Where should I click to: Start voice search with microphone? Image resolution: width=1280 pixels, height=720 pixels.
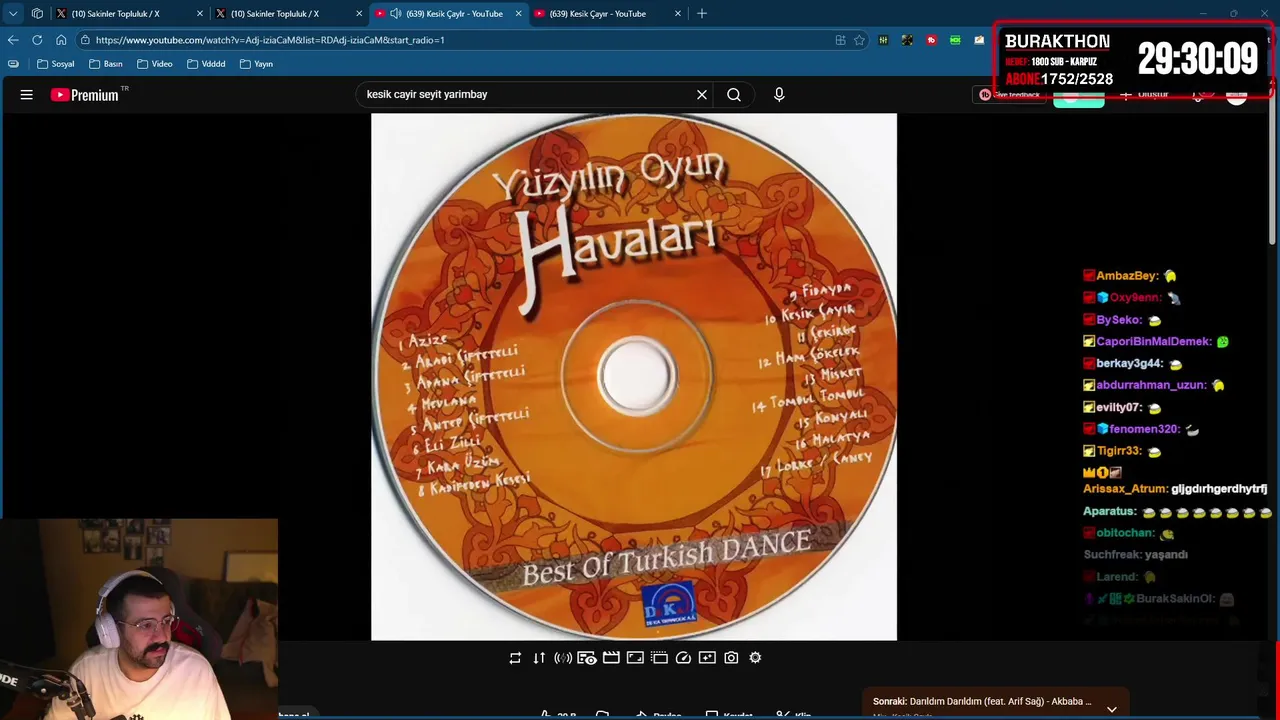click(x=779, y=95)
